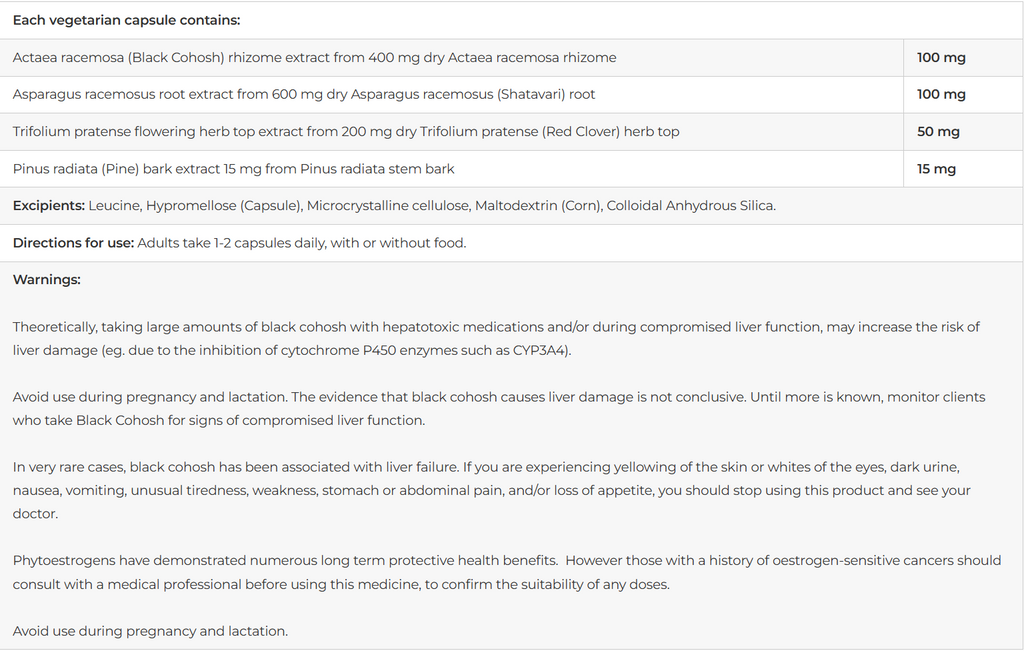The height and width of the screenshot is (651, 1024).
Task: Click the 100 mg dosage for Shatavari
Action: point(941,95)
